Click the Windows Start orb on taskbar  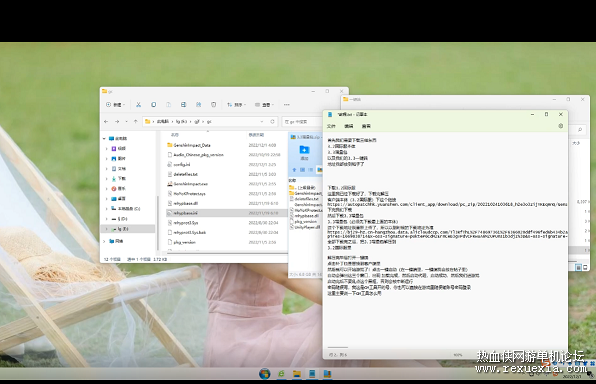pyautogui.click(x=265, y=374)
